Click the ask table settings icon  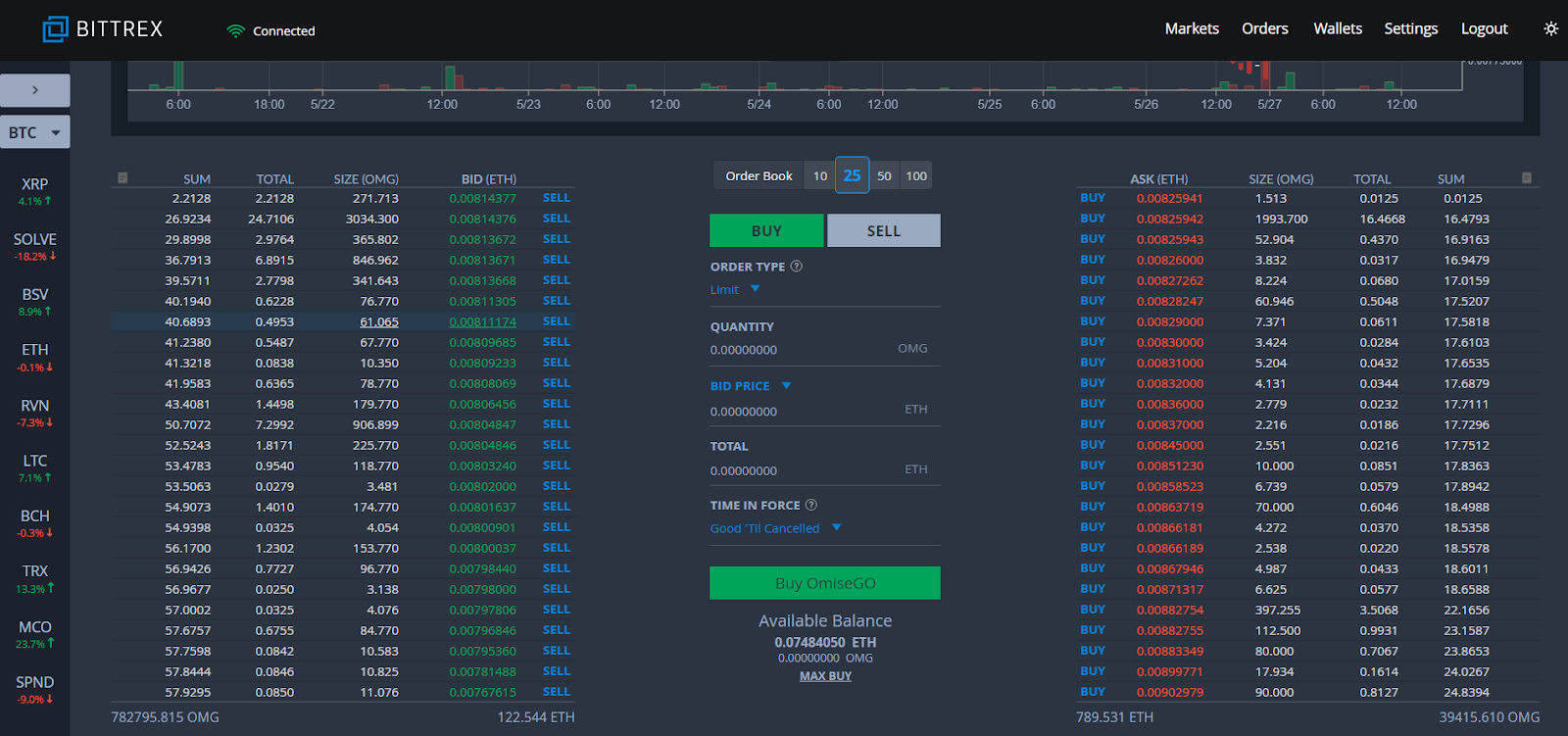1526,177
